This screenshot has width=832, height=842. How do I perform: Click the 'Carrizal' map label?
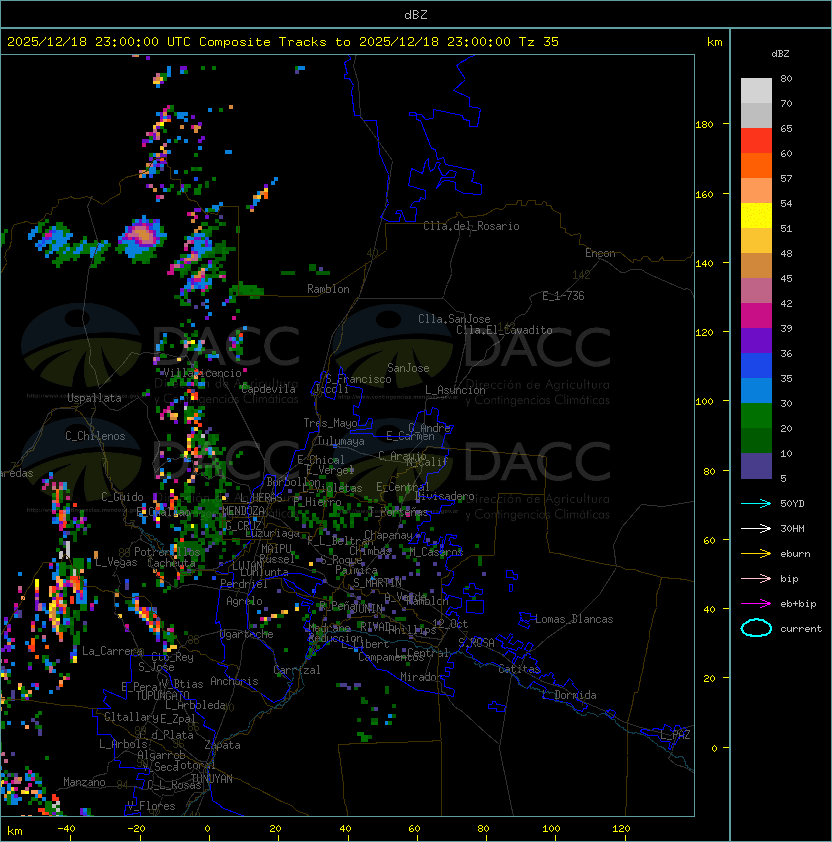tap(297, 670)
